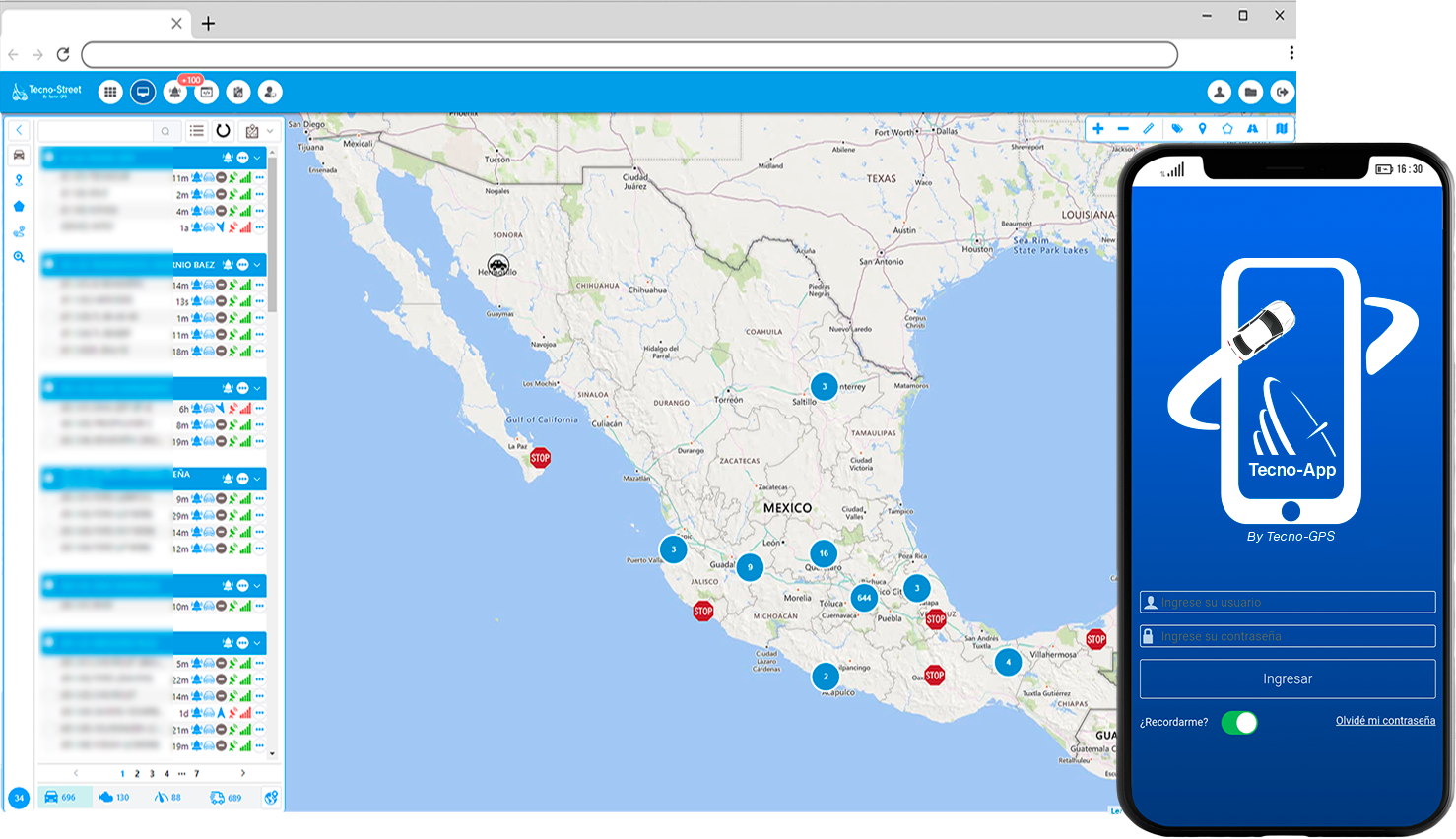Collapse the left panel with back arrow
The height and width of the screenshot is (839, 1456).
click(x=19, y=130)
